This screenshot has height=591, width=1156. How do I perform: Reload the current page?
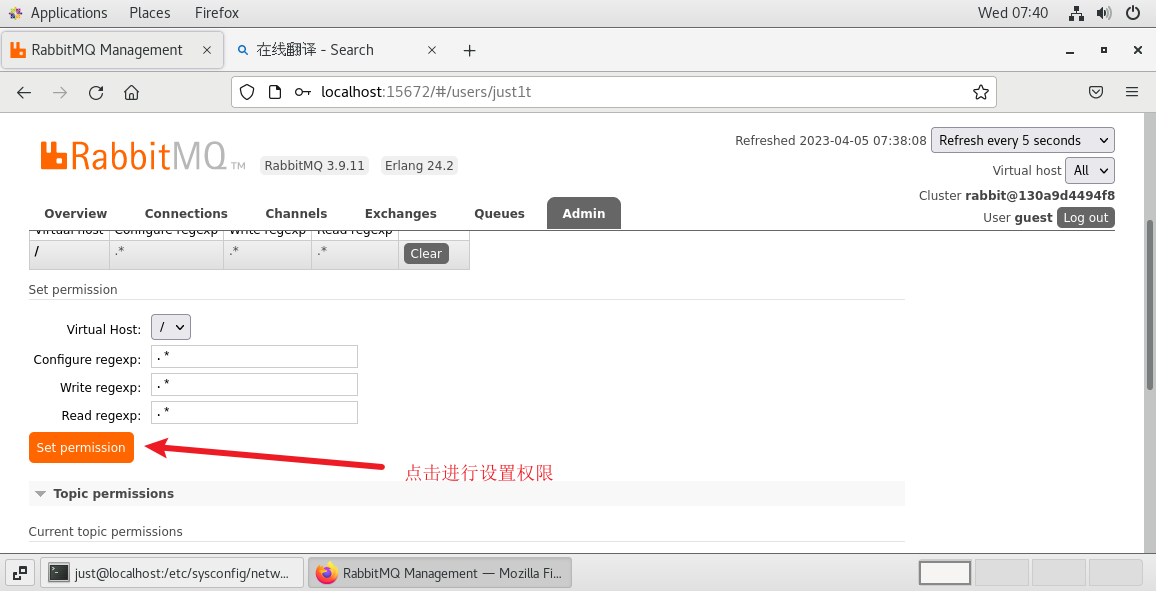click(96, 92)
